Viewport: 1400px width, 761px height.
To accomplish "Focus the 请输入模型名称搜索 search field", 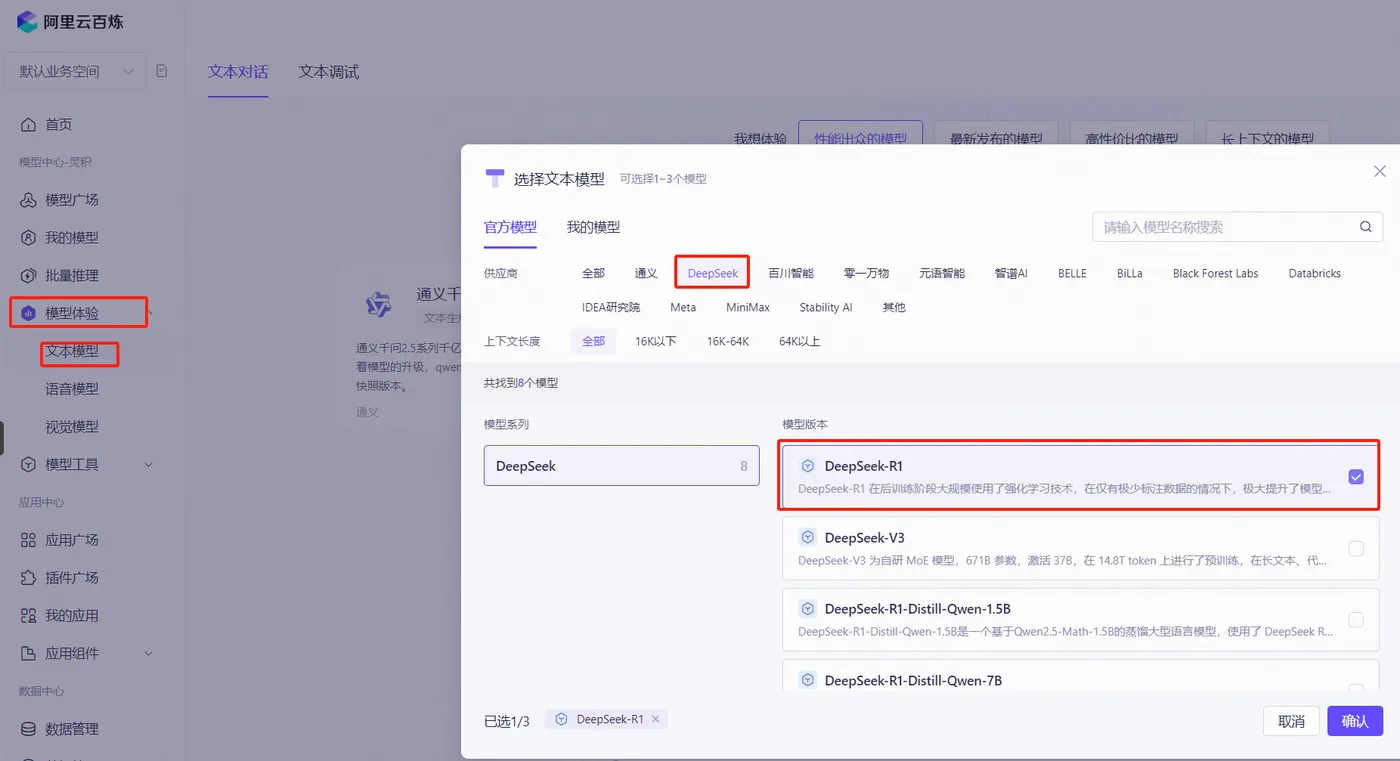I will (x=1237, y=227).
